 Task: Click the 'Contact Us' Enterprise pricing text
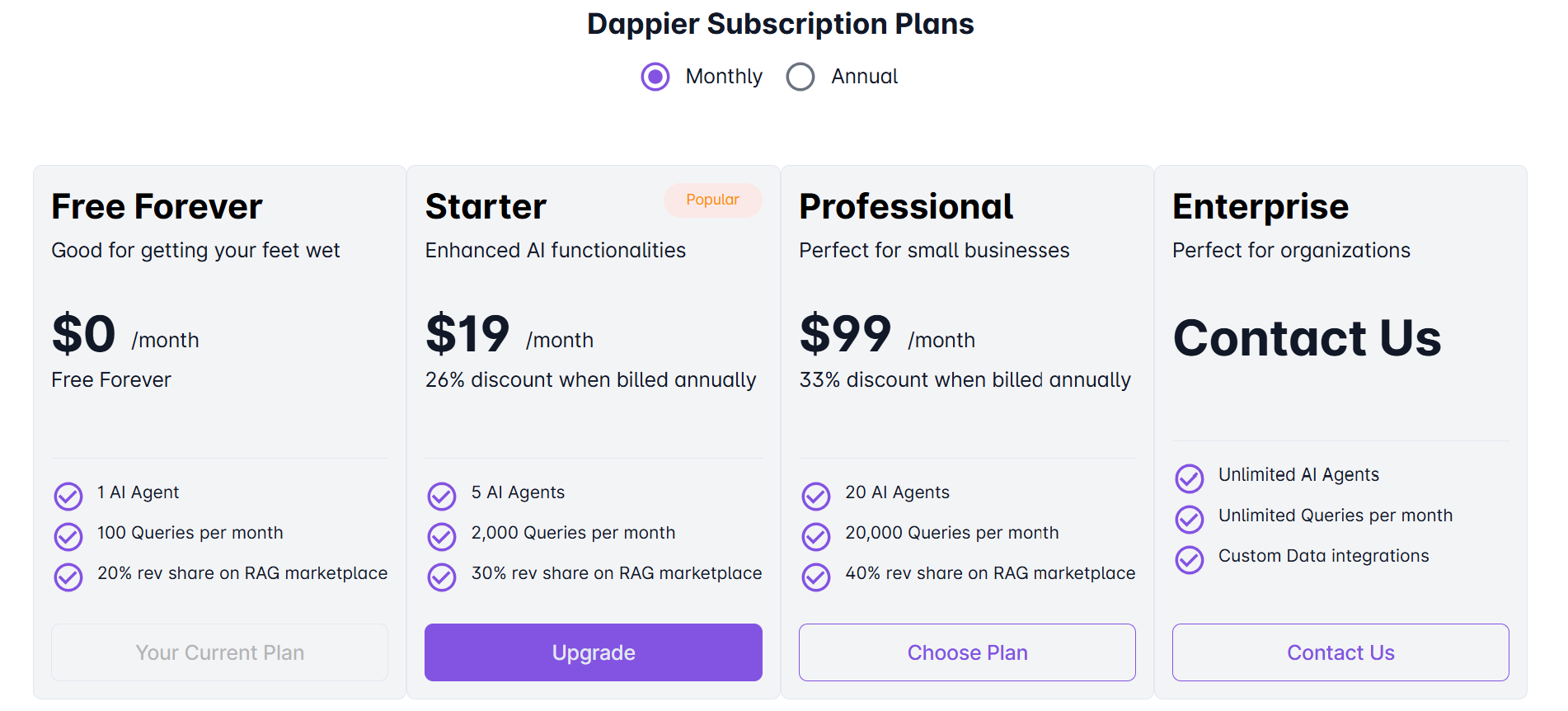tap(1307, 338)
